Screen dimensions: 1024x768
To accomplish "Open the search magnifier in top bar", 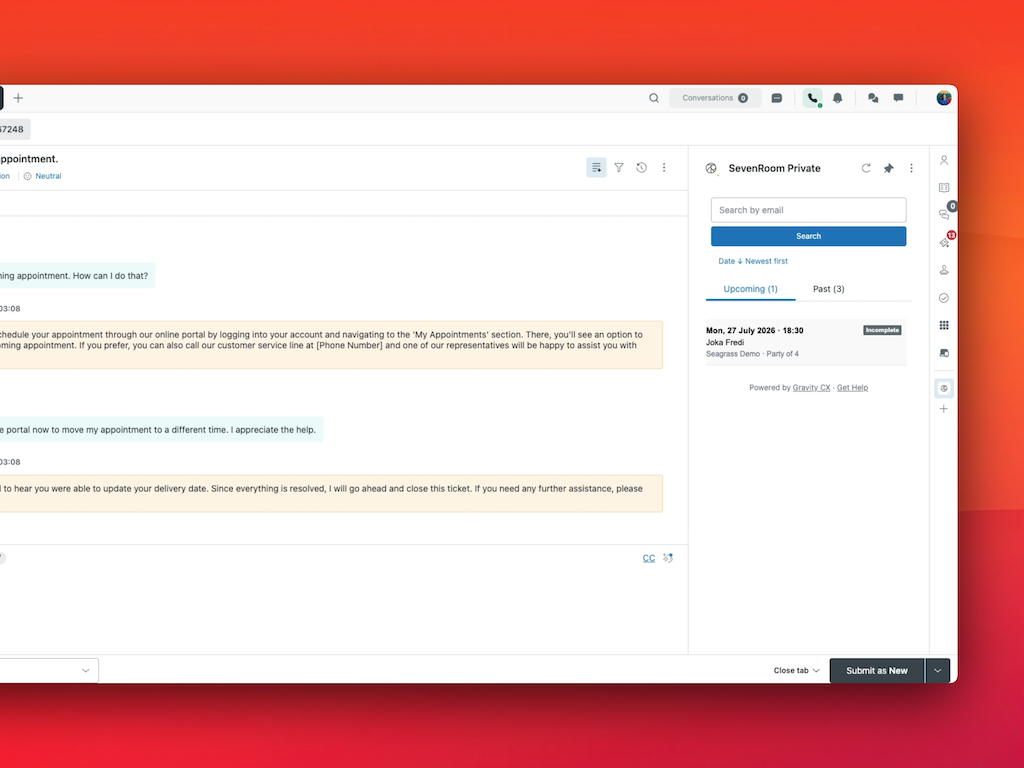I will 654,98.
